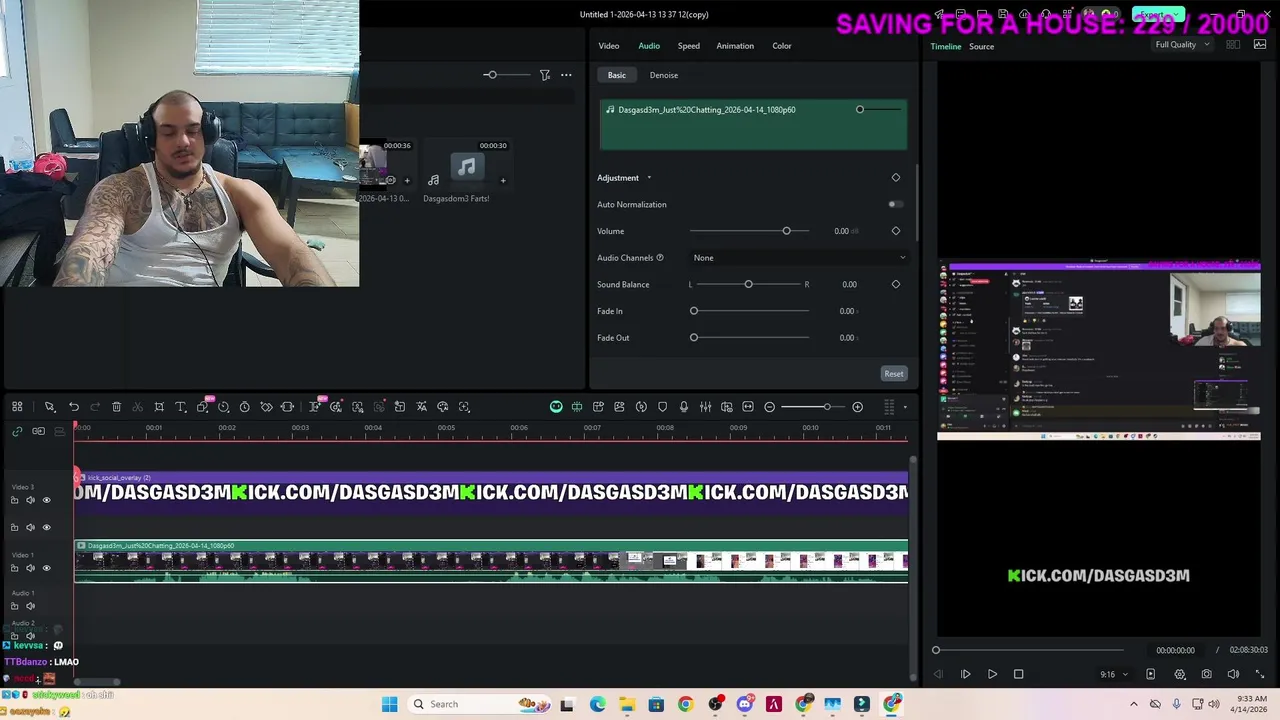Screen dimensions: 1280x720
Task: Collapse the Adjustment section
Action: [648, 178]
